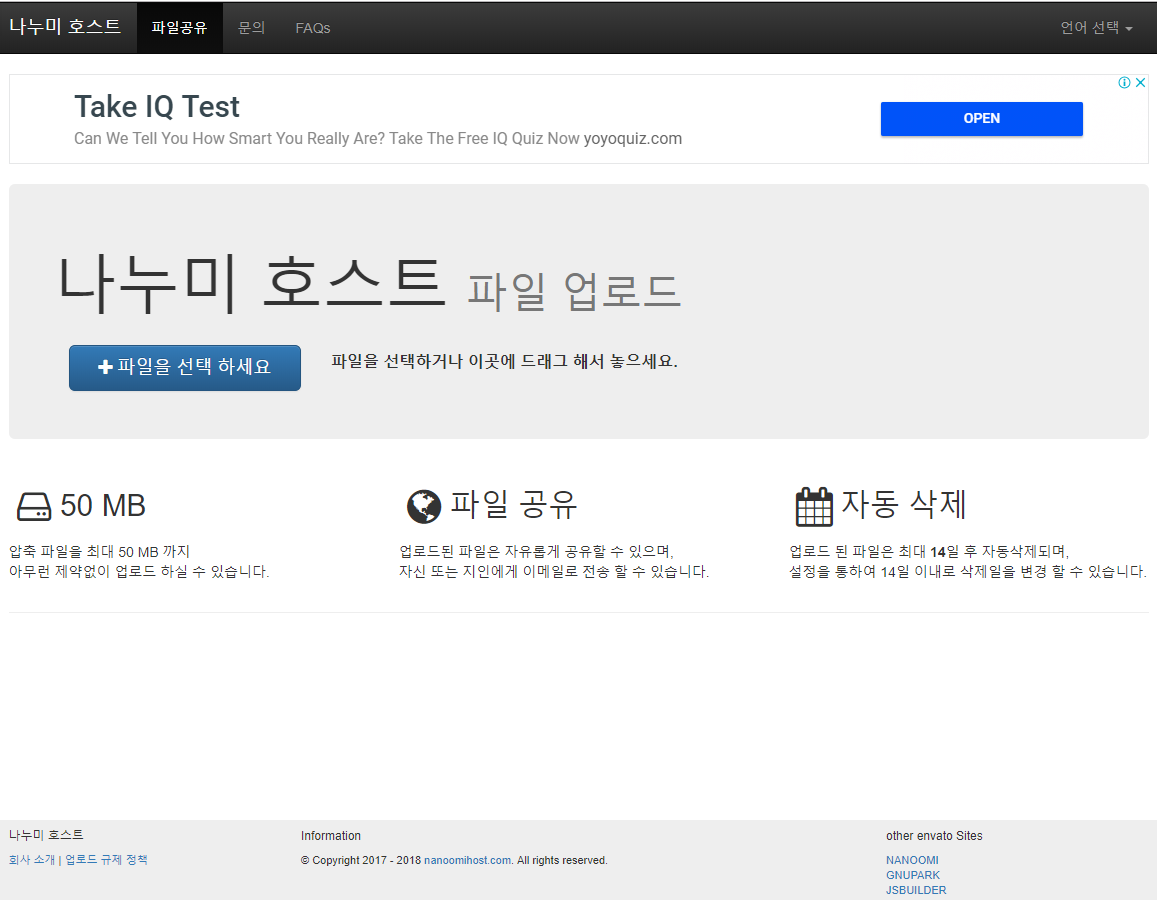Viewport: 1157px width, 900px height.
Task: Click the hard drive icon beside 50 MB
Action: pyautogui.click(x=33, y=507)
